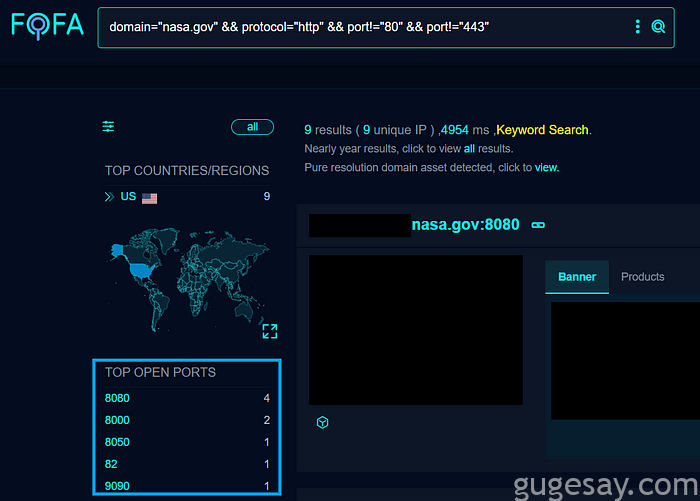Filter by port 8000
700x501 pixels.
pyautogui.click(x=117, y=420)
